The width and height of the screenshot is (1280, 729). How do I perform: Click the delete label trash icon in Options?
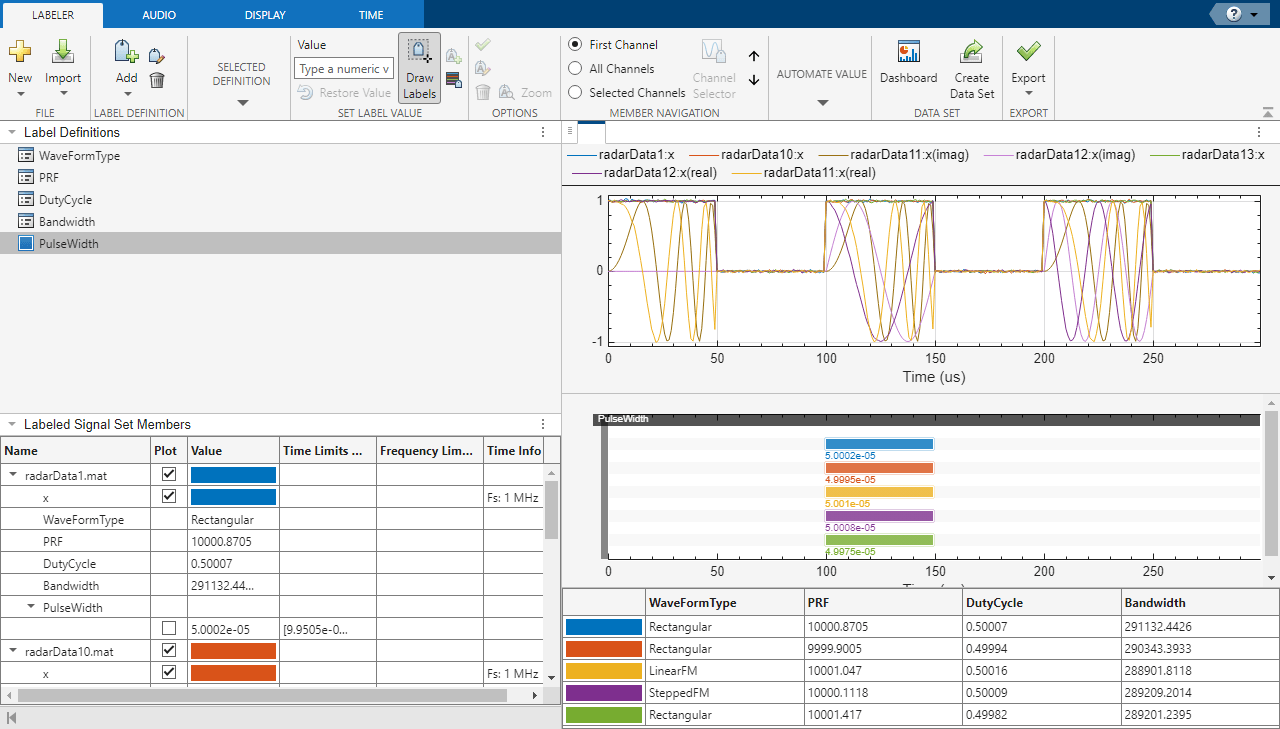click(x=483, y=92)
